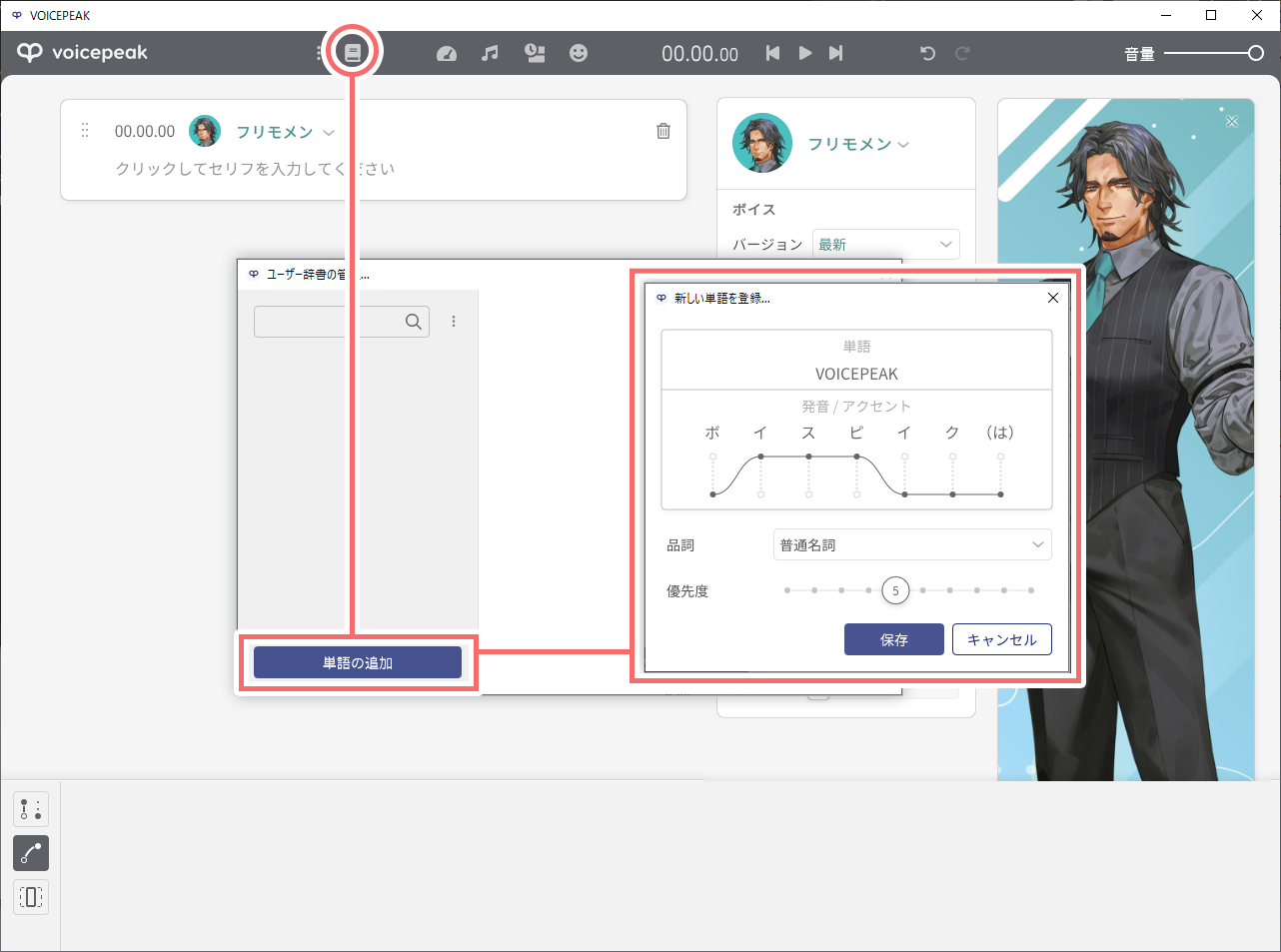The height and width of the screenshot is (952, 1281).
Task: Open the three-dot menu in dictionary window
Action: (454, 322)
